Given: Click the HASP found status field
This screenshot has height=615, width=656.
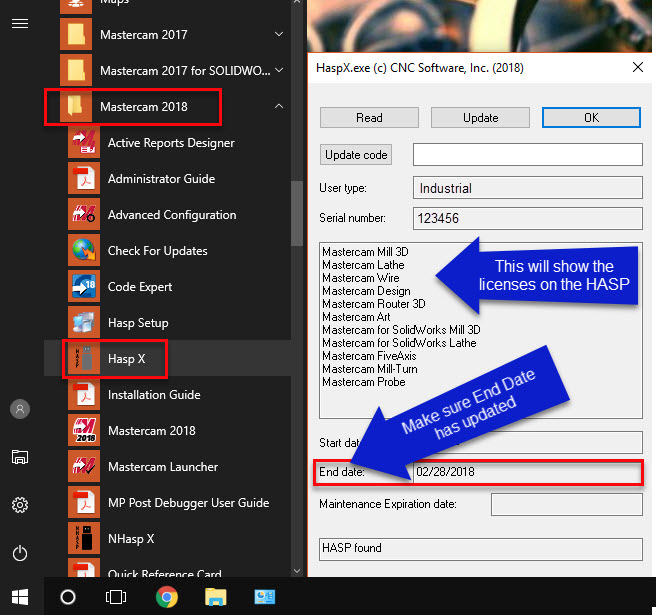Looking at the screenshot, I should 481,549.
